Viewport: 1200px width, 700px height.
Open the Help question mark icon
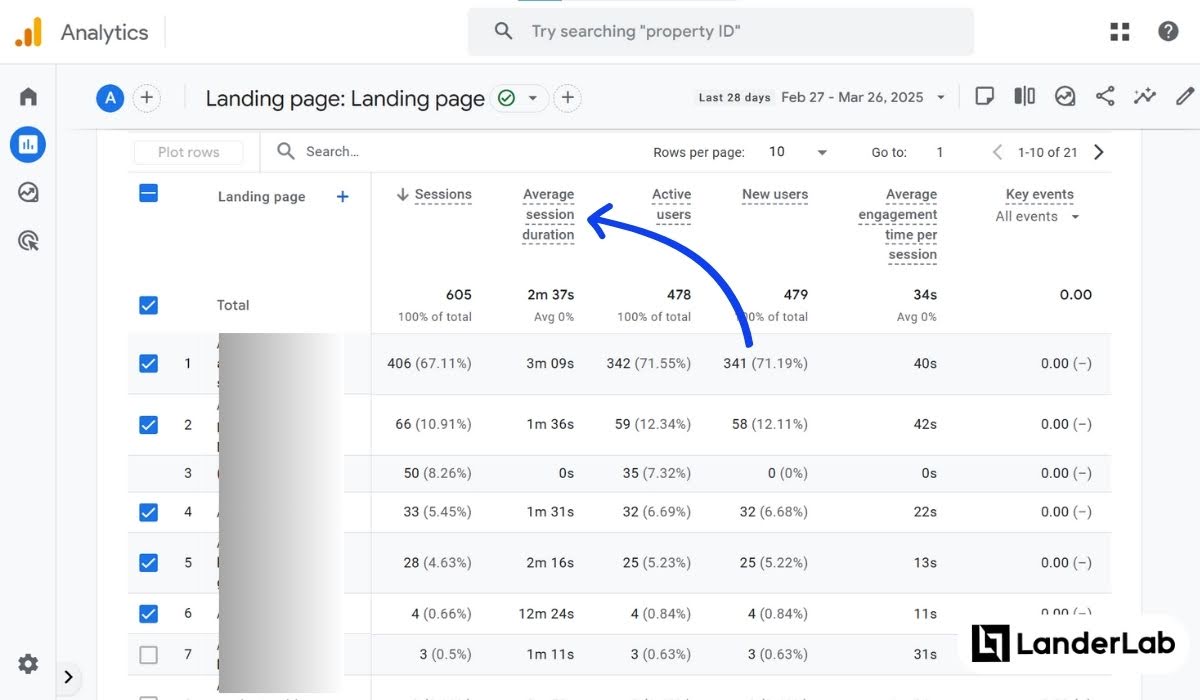click(x=1168, y=32)
